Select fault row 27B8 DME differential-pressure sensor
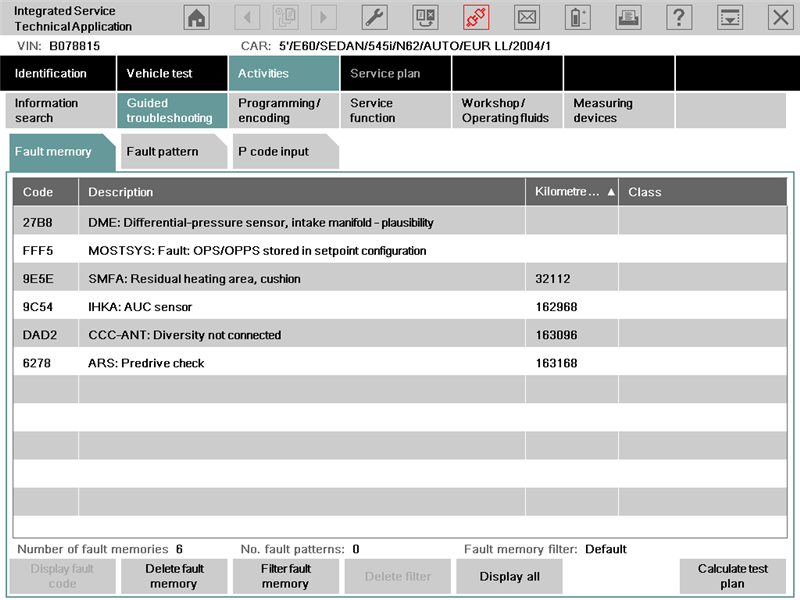This screenshot has height=600, width=800. [400, 222]
